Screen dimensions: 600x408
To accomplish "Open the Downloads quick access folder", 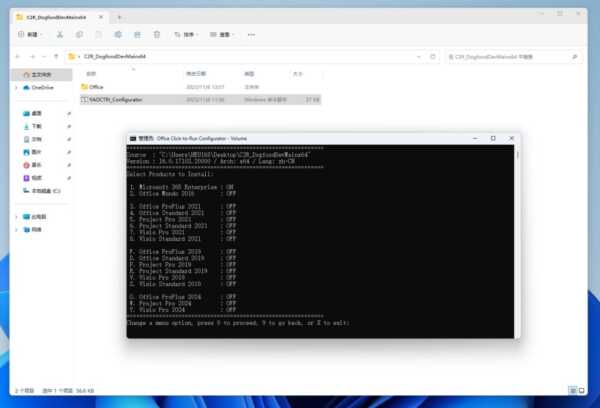I will click(37, 127).
